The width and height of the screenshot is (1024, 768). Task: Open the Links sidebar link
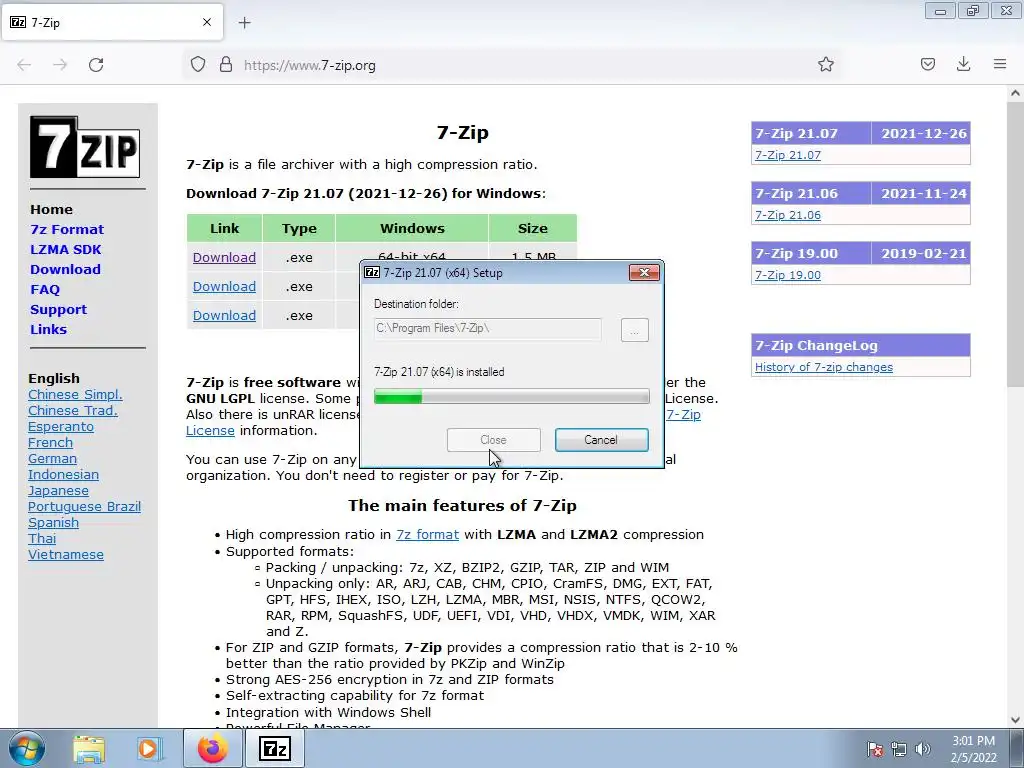click(48, 330)
